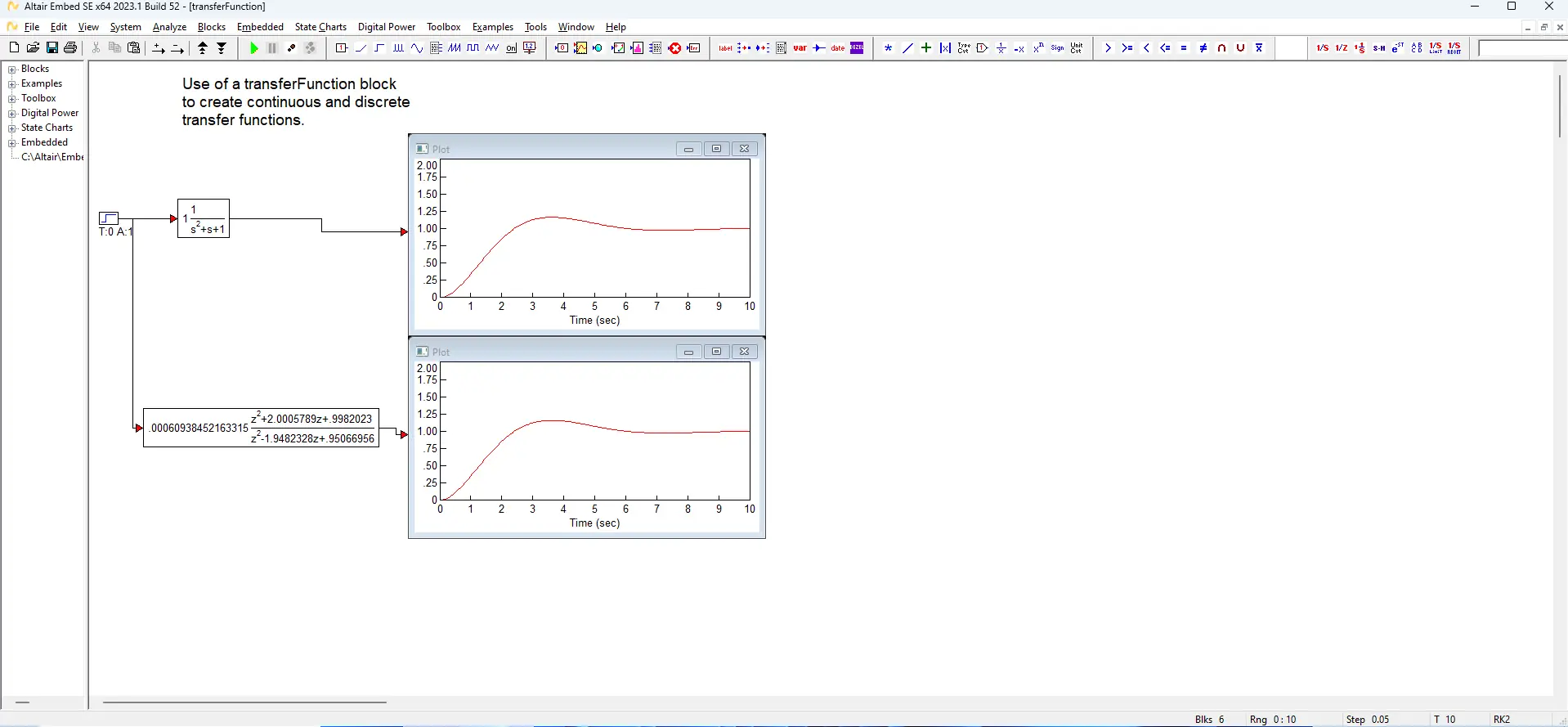Insert an integrator 1/S block
This screenshot has width=1568, height=727.
(1323, 48)
